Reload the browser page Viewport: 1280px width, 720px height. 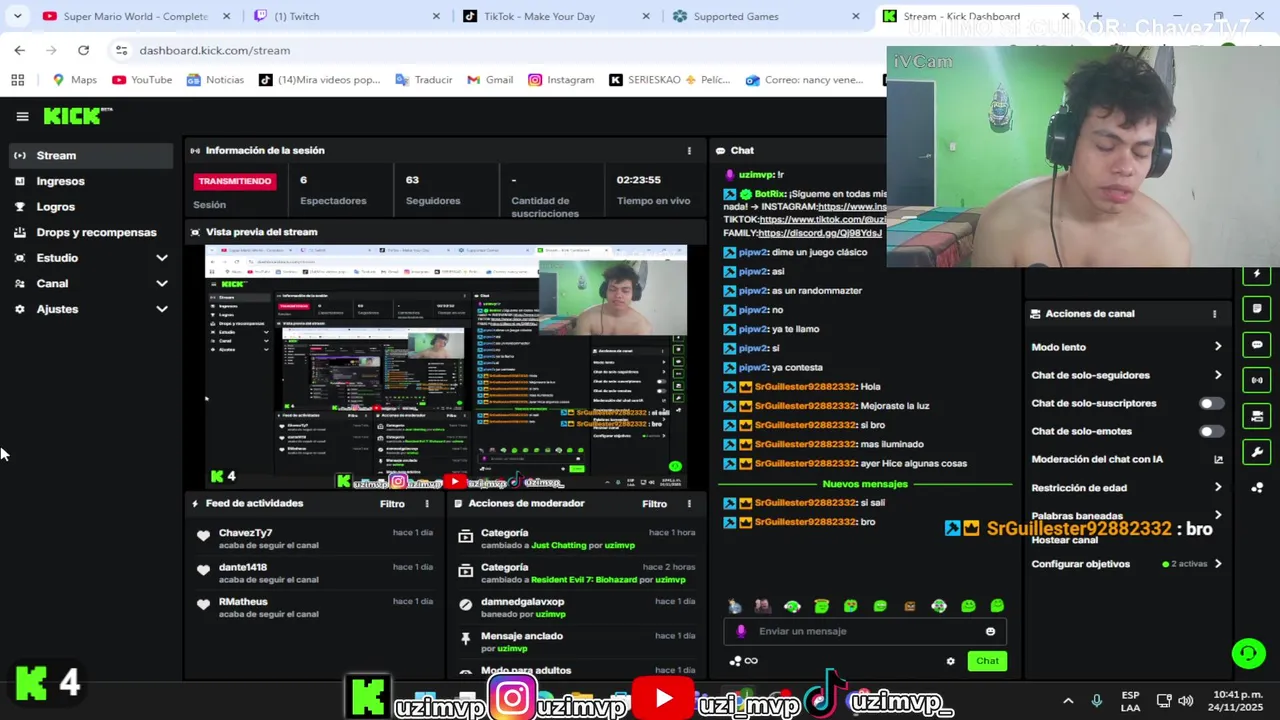coord(83,50)
